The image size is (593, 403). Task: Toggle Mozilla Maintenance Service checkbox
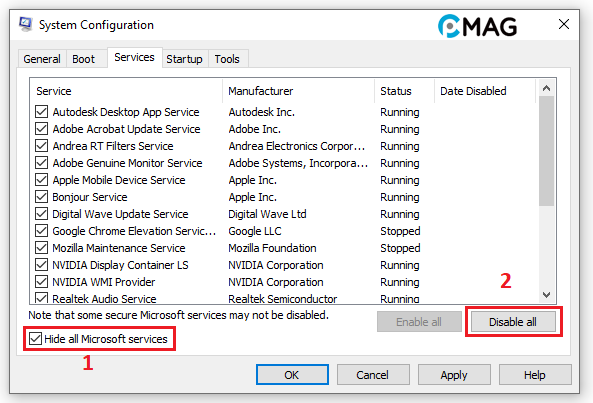41,248
